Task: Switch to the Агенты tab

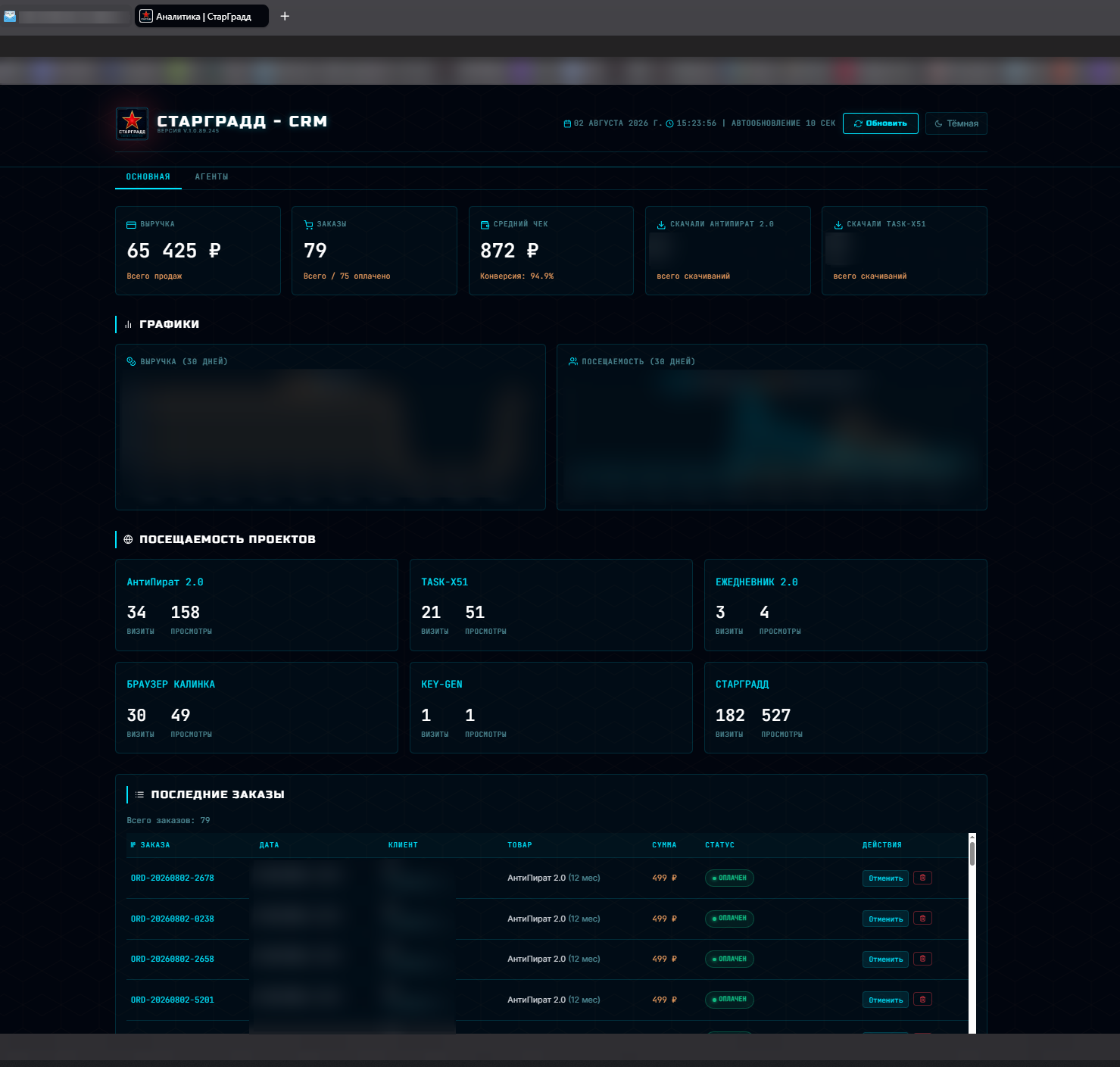Action: point(211,177)
